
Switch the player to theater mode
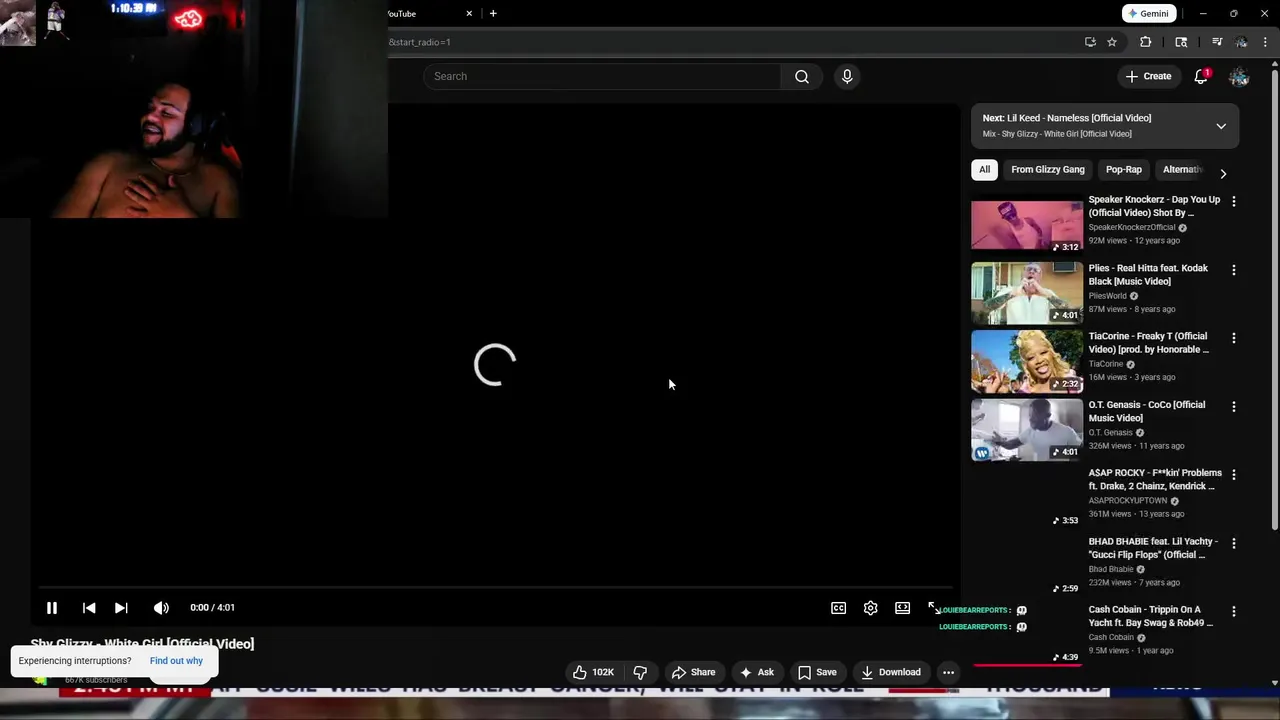click(x=902, y=607)
